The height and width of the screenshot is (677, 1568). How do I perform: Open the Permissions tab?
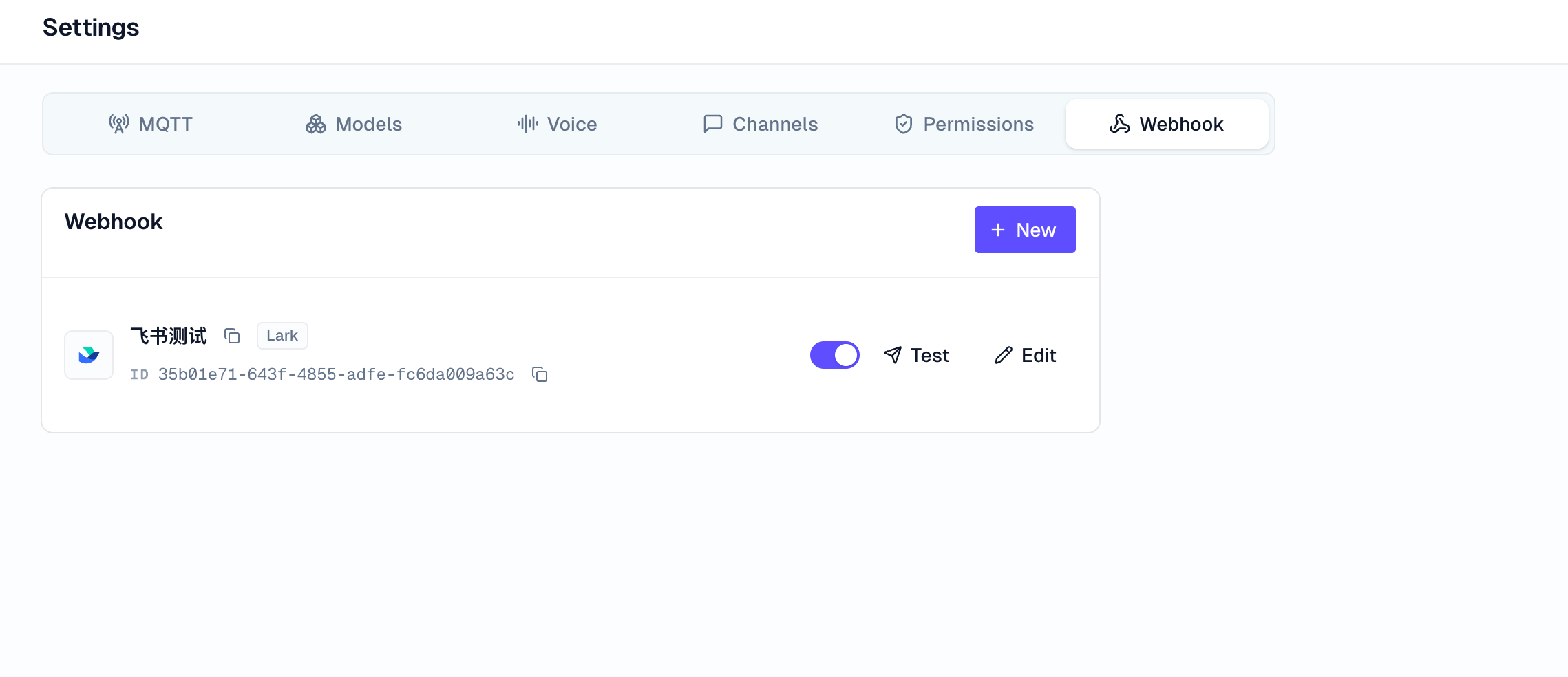pos(964,124)
